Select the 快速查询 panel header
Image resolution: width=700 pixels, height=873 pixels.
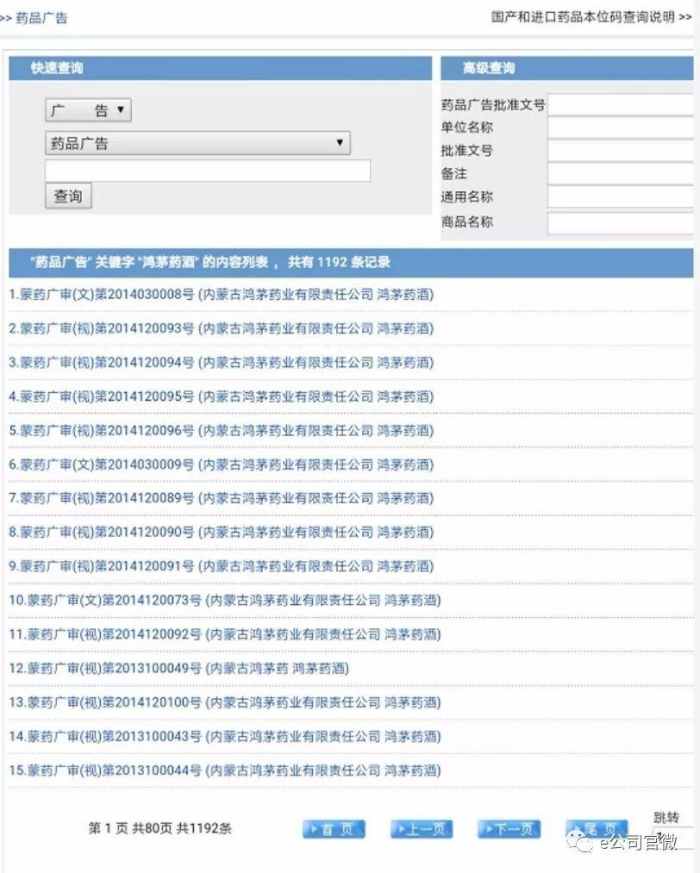click(x=220, y=68)
